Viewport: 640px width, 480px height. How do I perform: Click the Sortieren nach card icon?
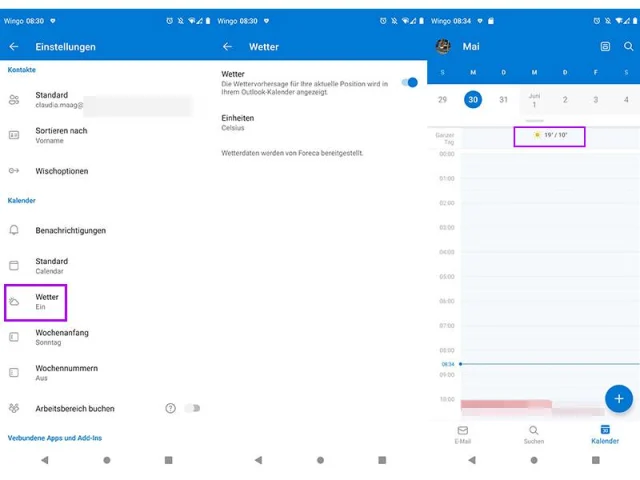click(x=14, y=135)
